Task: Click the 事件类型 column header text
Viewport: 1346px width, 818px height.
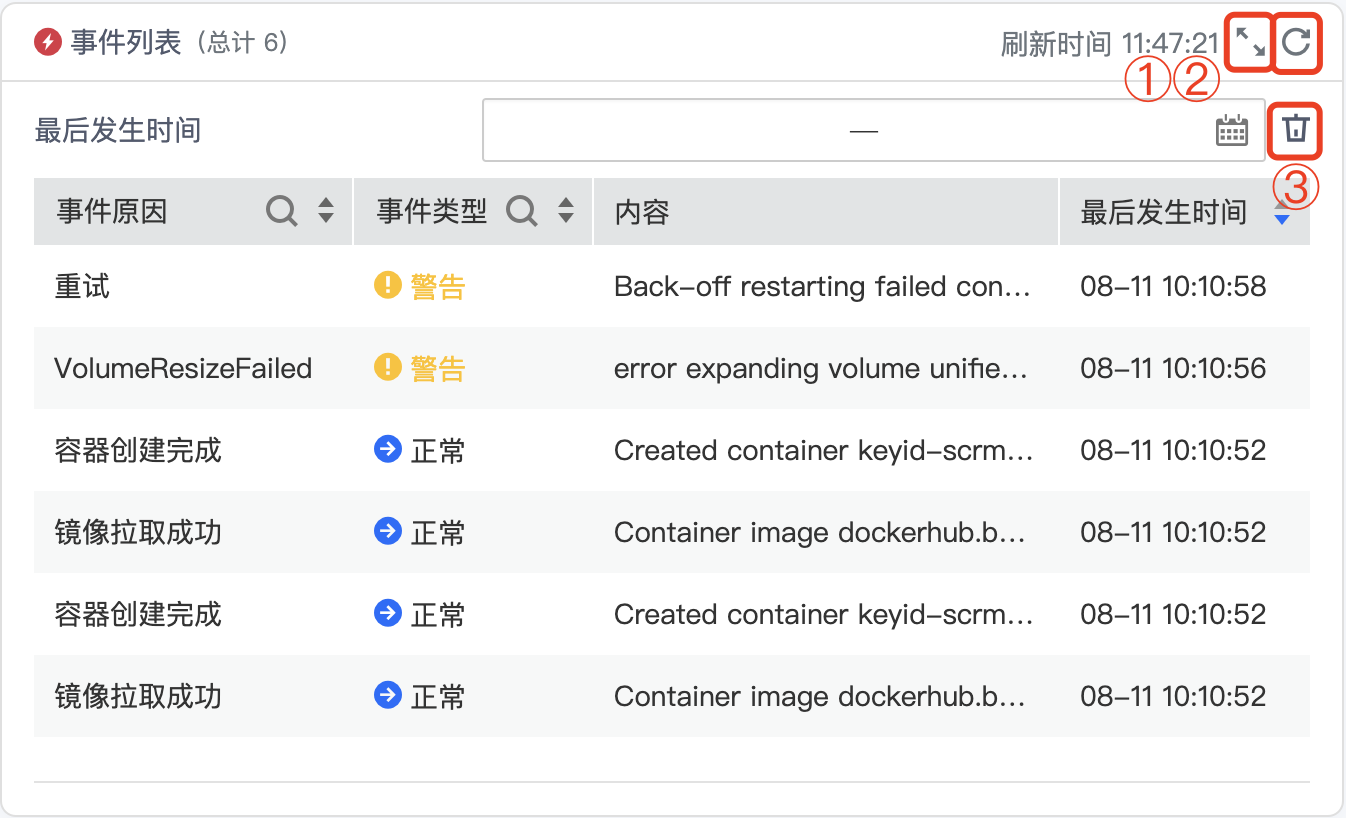Action: click(x=431, y=212)
